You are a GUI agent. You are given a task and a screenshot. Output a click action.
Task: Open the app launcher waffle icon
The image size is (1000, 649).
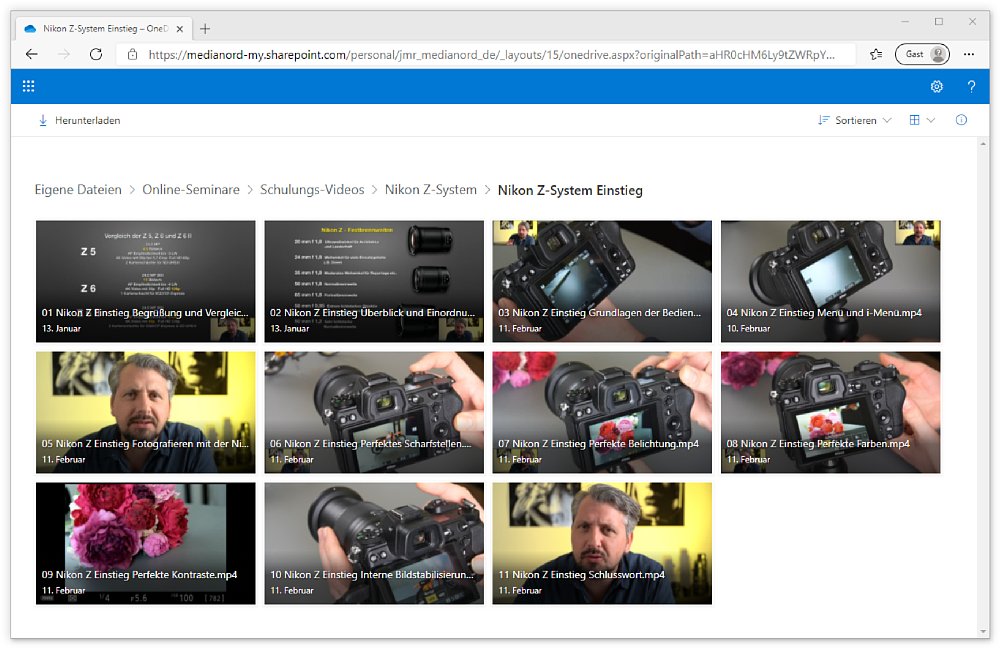coord(29,86)
